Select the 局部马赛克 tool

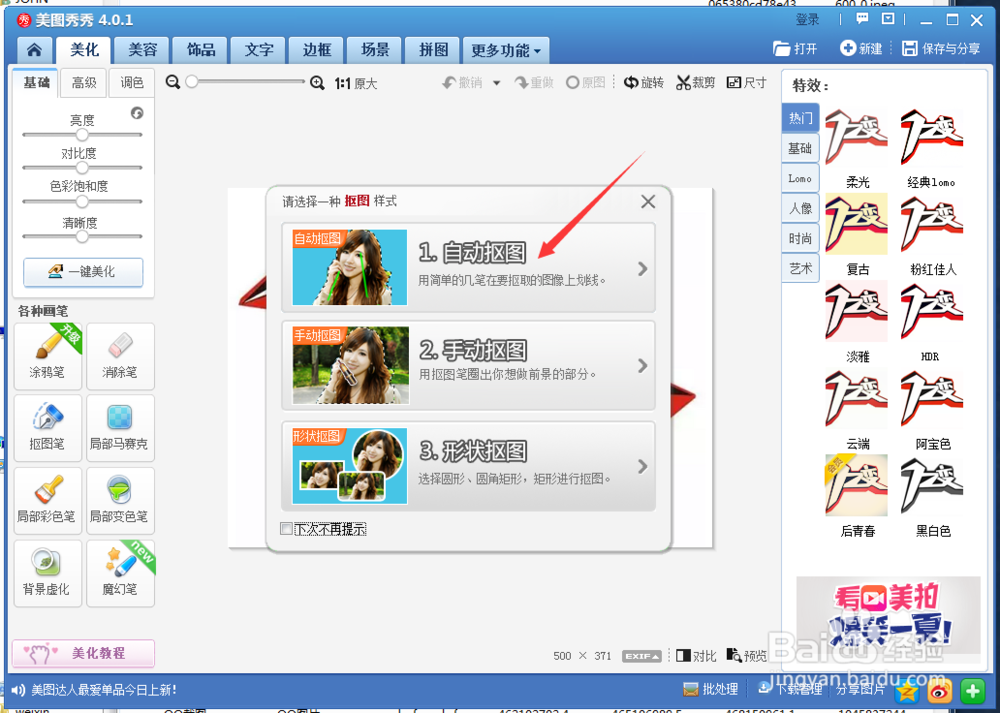coord(120,428)
